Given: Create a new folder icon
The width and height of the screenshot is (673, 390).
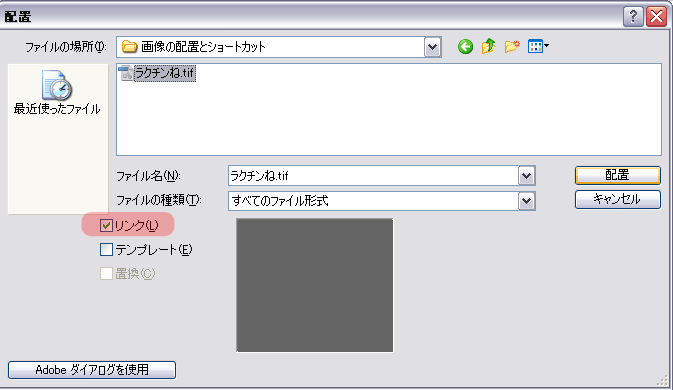Looking at the screenshot, I should tap(512, 46).
